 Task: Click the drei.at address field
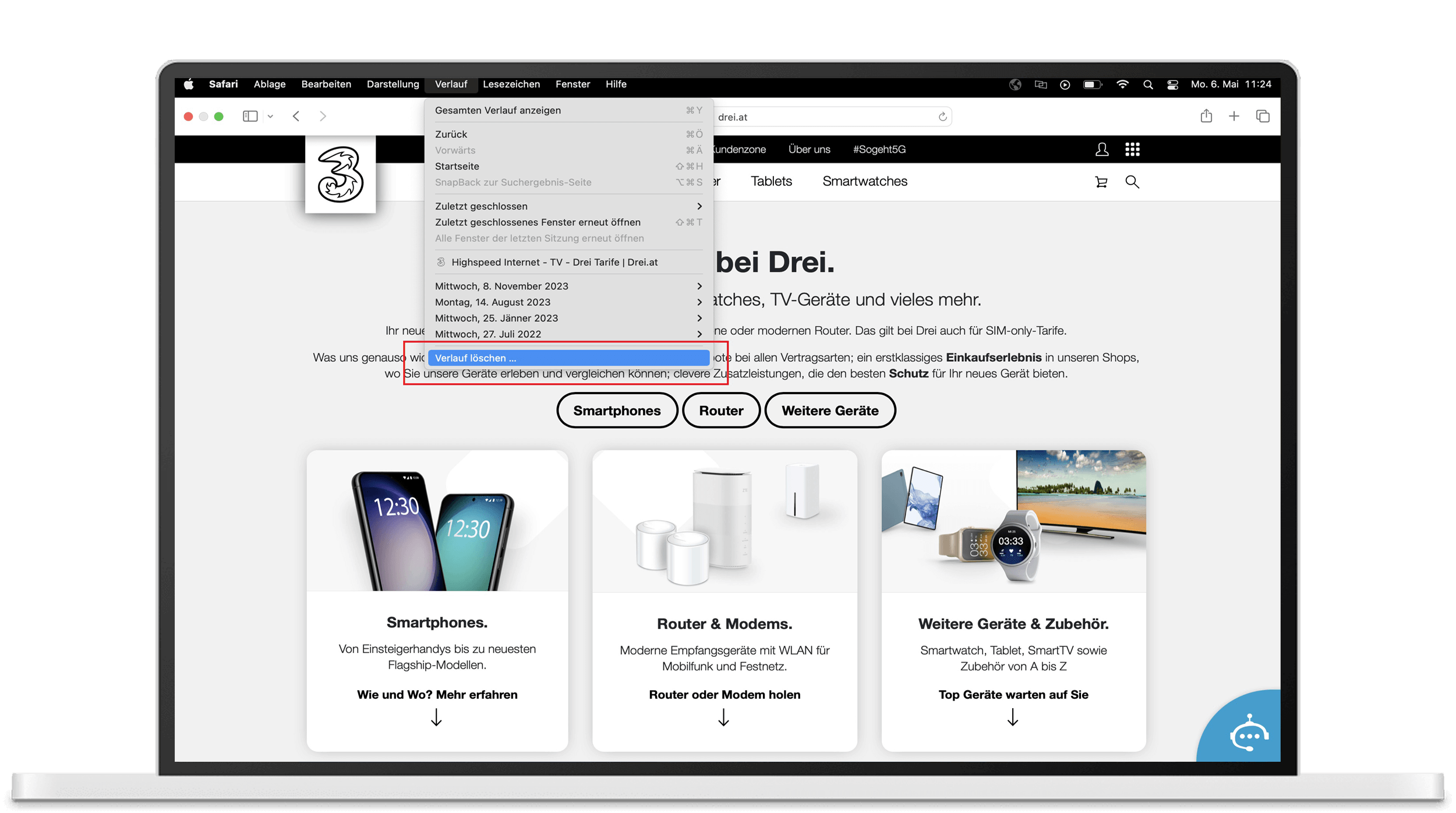point(833,117)
